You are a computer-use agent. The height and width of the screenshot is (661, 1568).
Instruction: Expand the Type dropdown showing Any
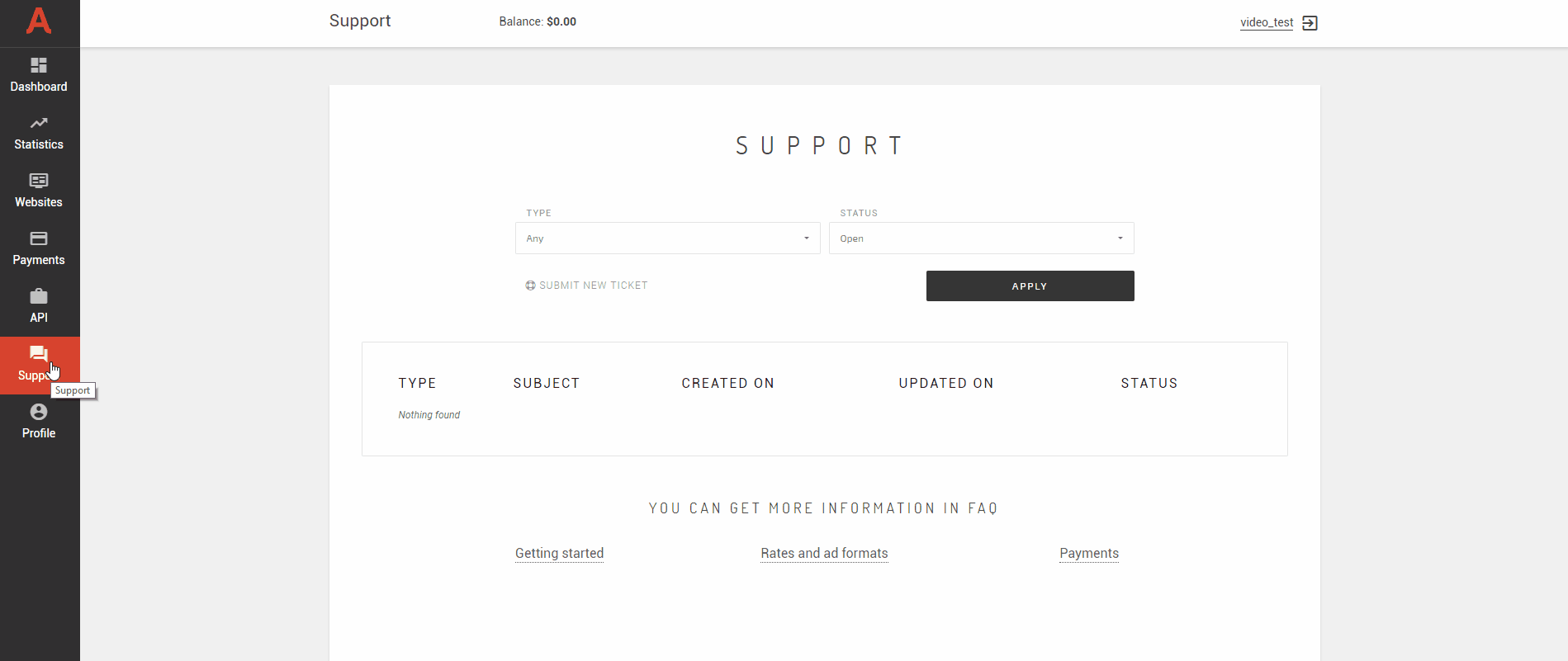tap(667, 238)
